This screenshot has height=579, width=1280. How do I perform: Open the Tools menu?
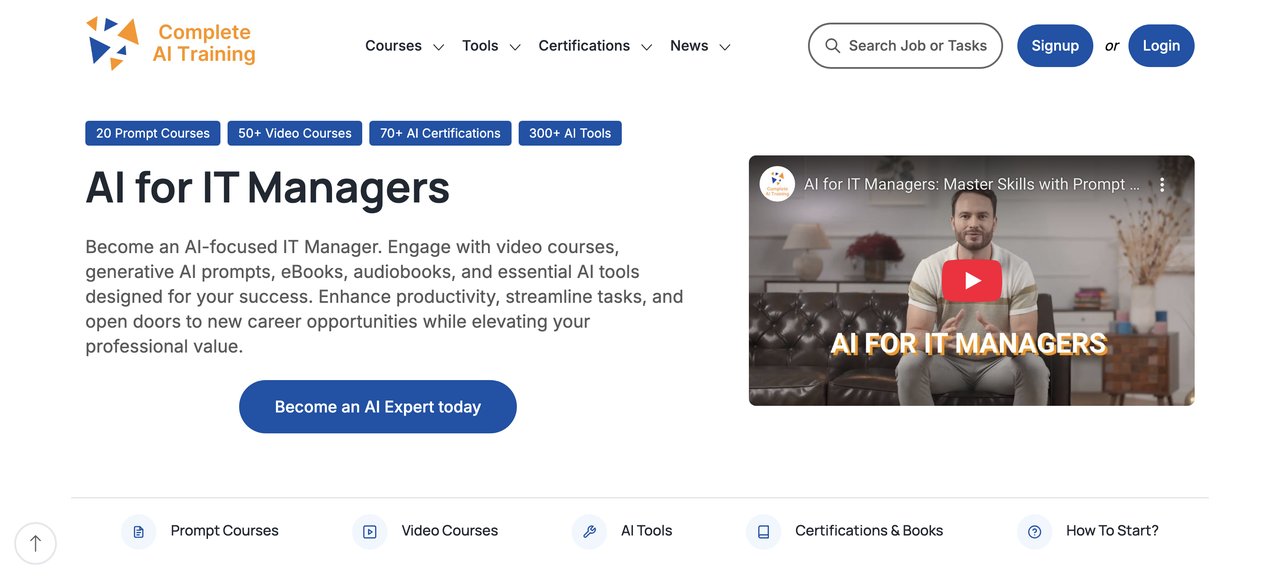[x=480, y=46]
